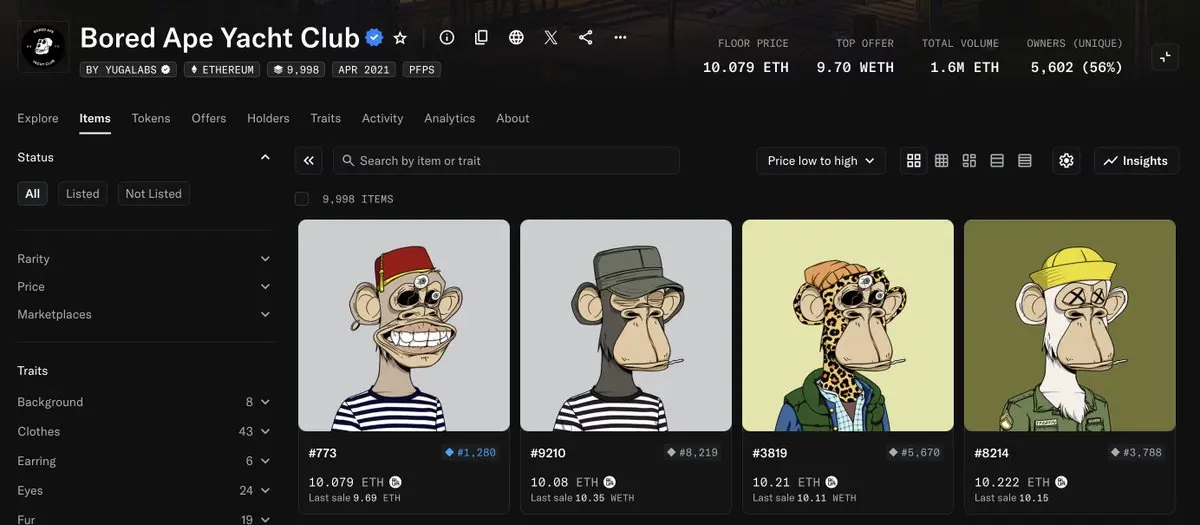Click the rarity rank #8,219 badge on item #9210
Image resolution: width=1200 pixels, height=525 pixels.
692,453
